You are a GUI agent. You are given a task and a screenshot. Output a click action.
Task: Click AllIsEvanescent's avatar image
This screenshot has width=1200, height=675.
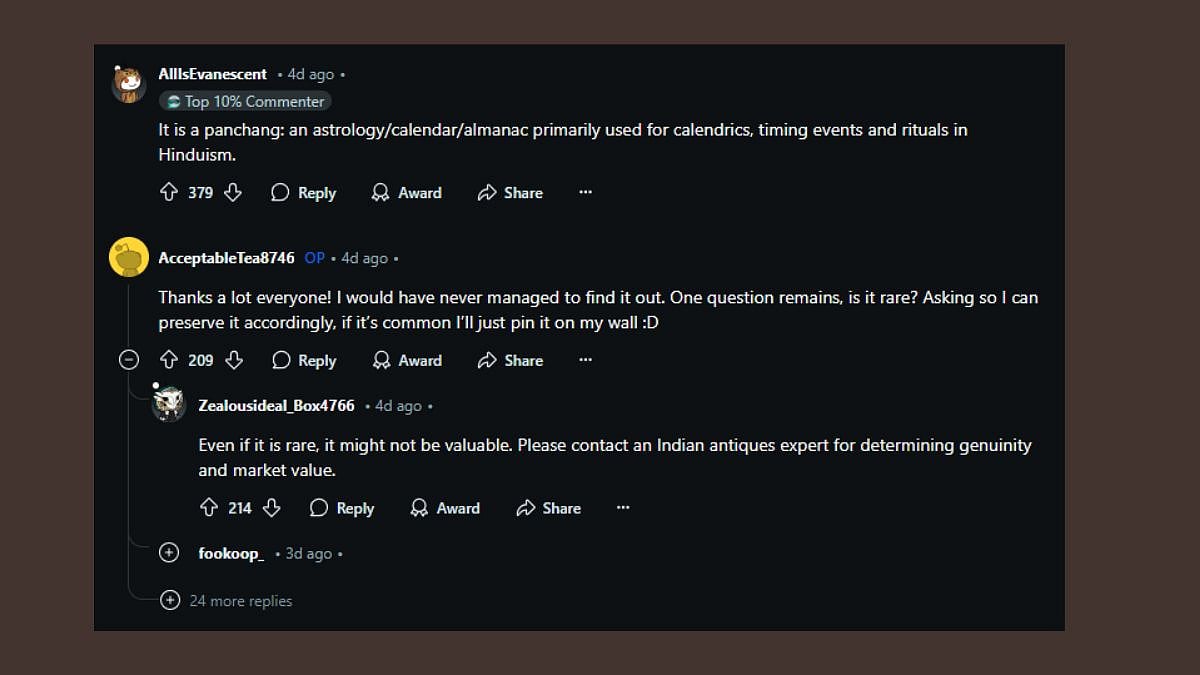pos(128,85)
